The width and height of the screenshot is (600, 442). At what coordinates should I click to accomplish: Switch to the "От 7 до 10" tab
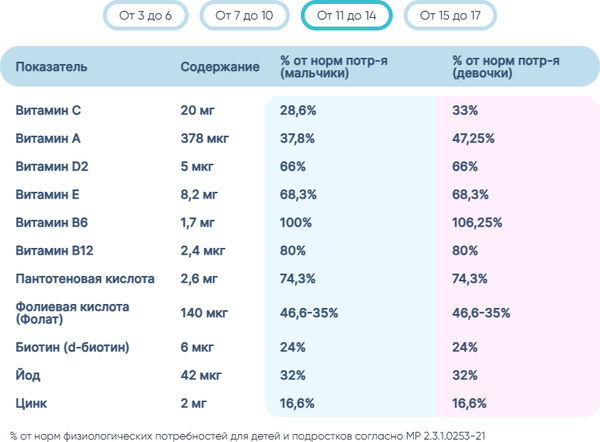pos(245,17)
